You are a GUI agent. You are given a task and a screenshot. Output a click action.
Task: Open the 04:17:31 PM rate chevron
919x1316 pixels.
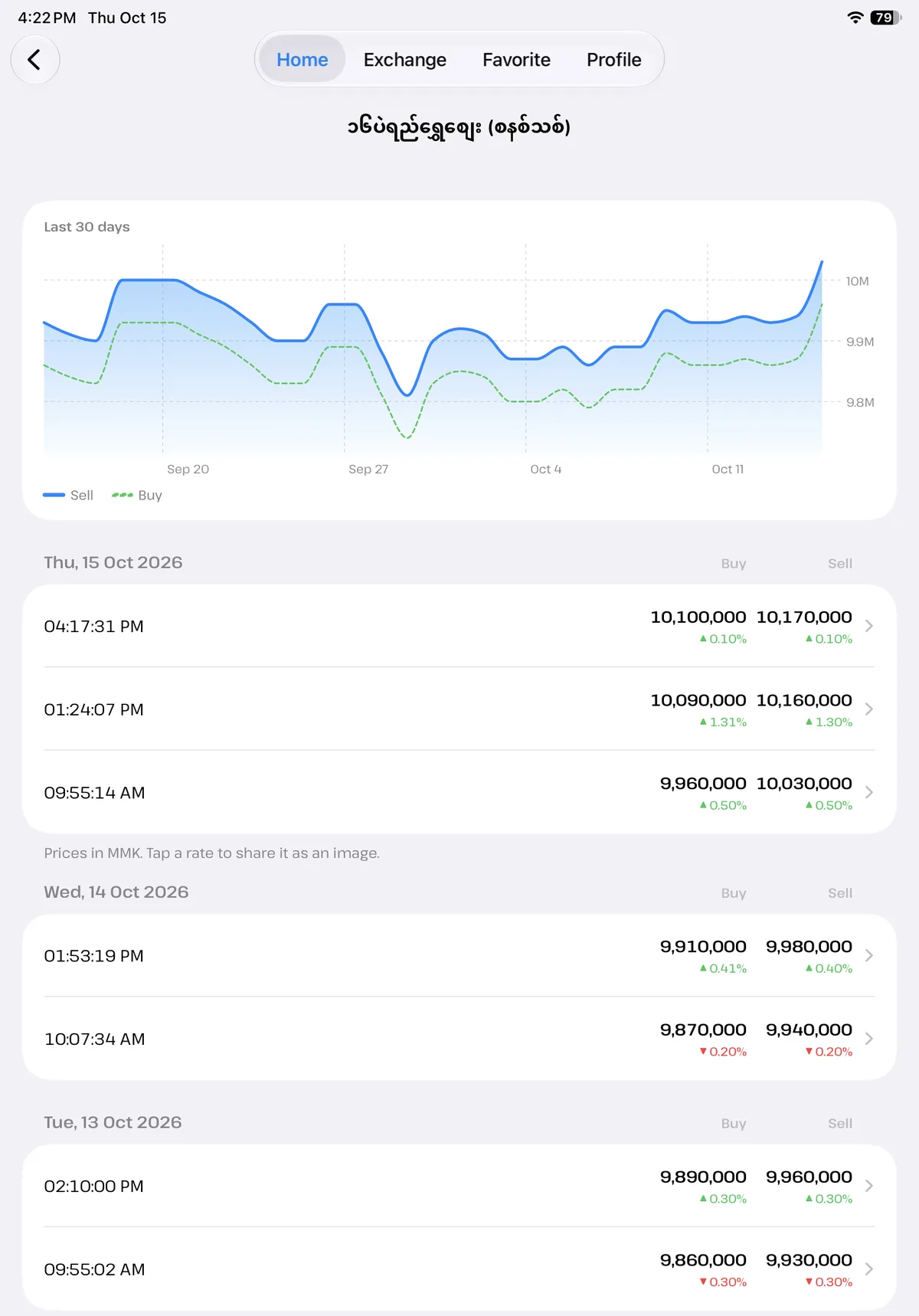[x=869, y=626]
